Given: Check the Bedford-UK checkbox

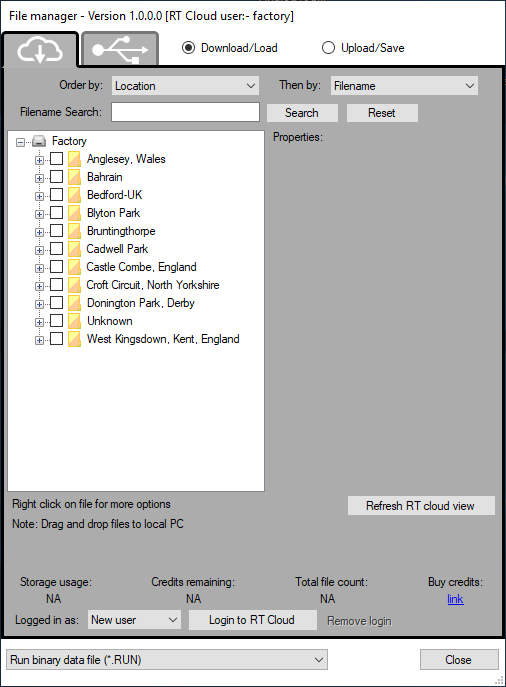Looking at the screenshot, I should click(57, 195).
